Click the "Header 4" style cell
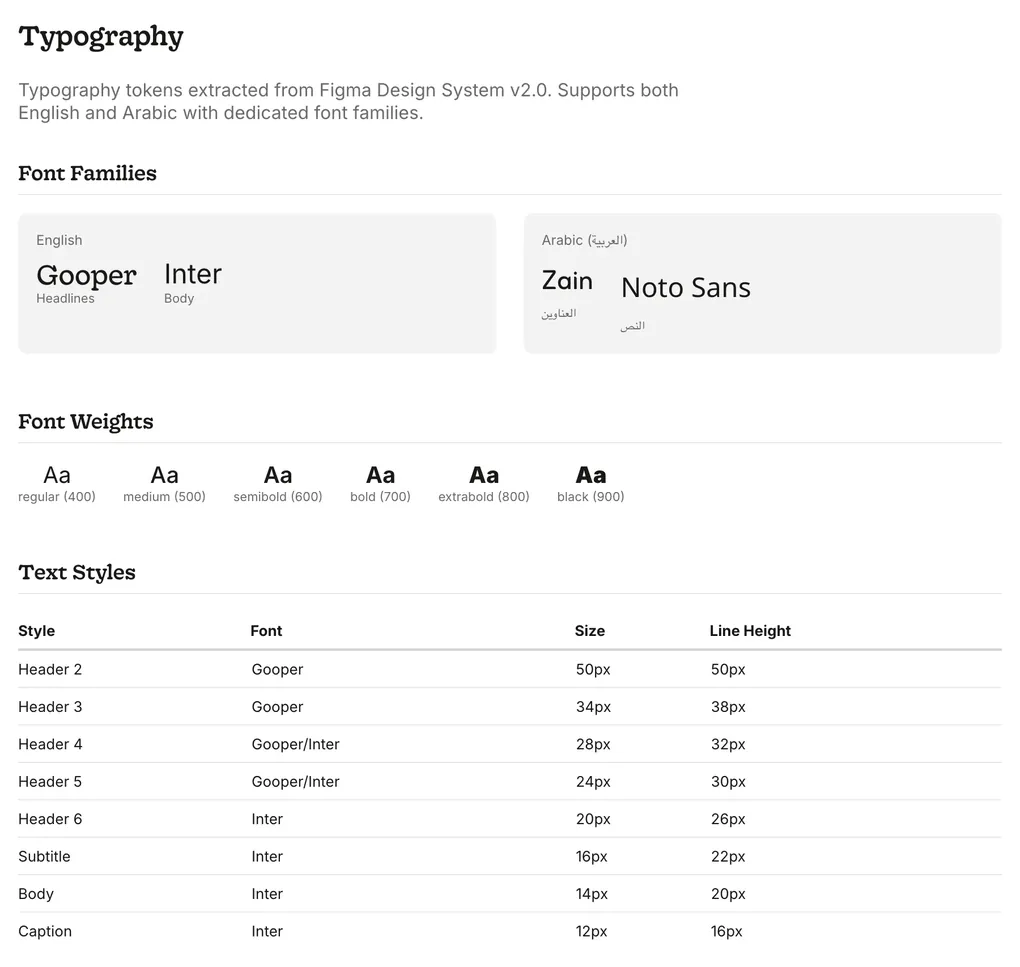 [x=50, y=744]
